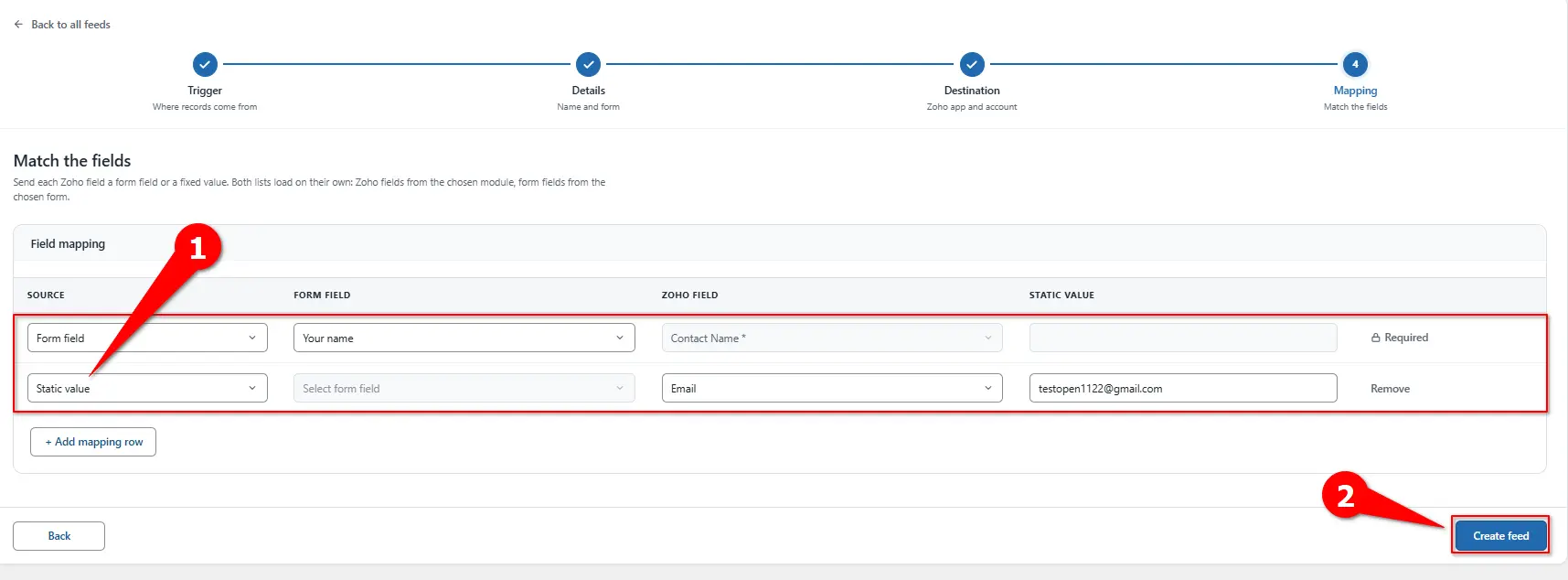Click the Match the fields step subtitle
This screenshot has height=580, width=1568.
1355,107
